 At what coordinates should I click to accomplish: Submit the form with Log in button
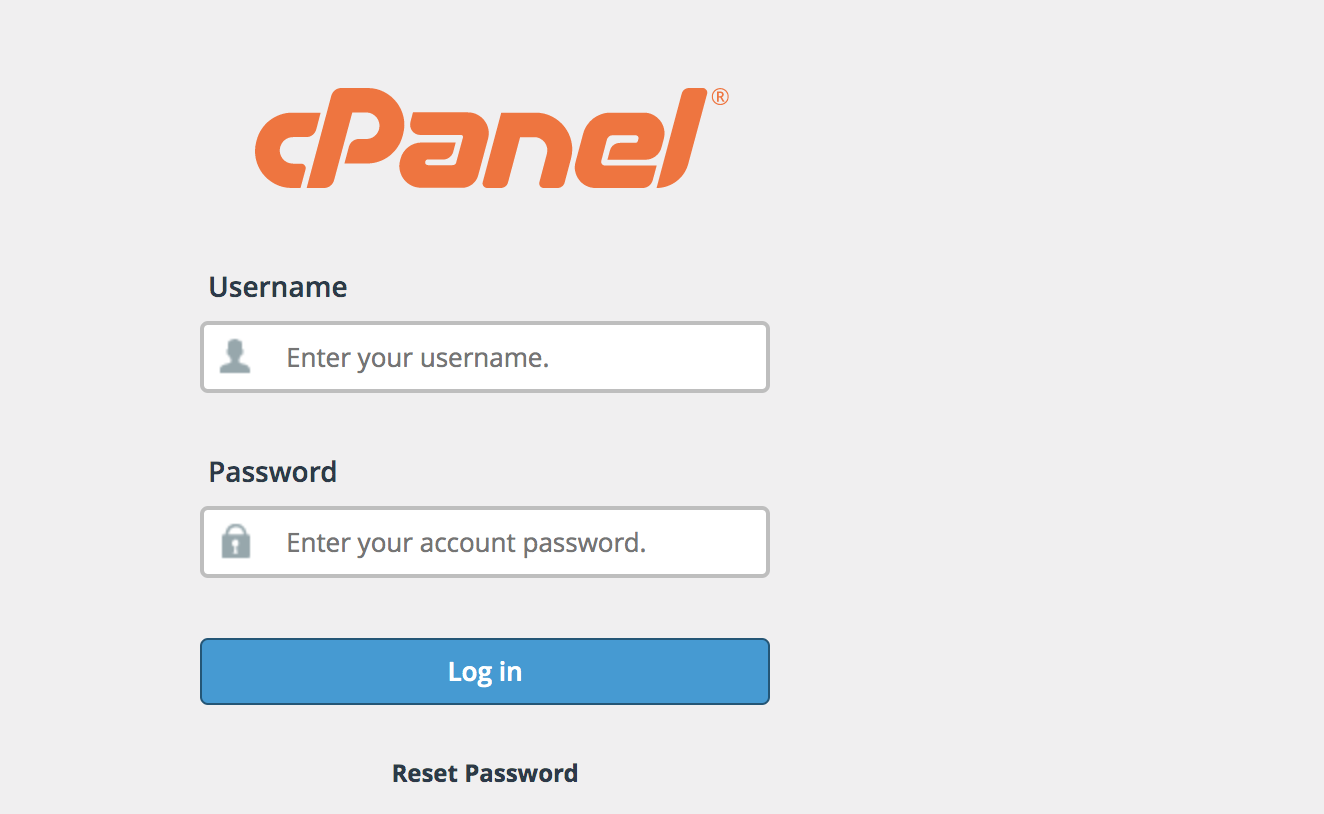pos(485,671)
